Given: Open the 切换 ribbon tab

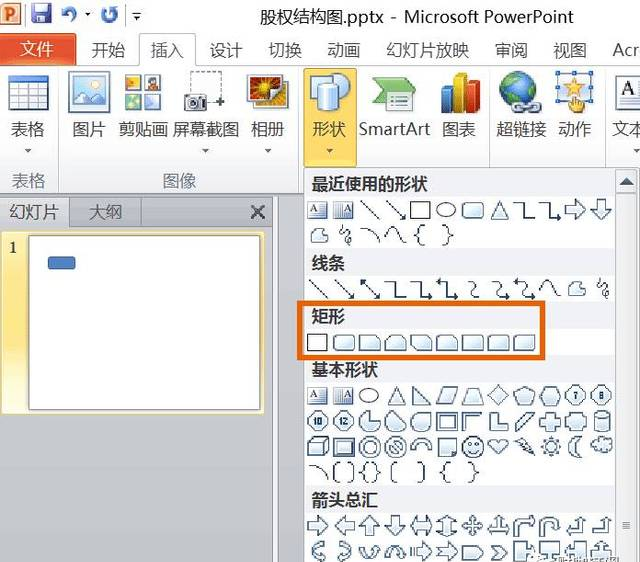Looking at the screenshot, I should click(285, 50).
